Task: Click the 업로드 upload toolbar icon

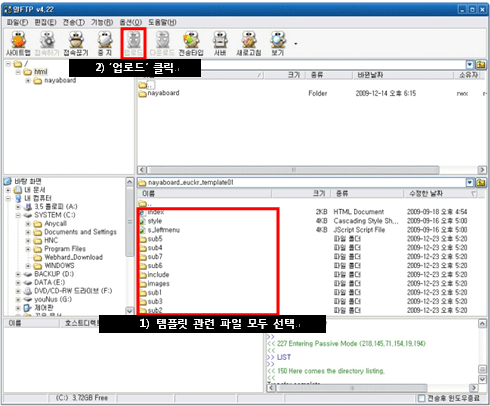Action: point(133,43)
